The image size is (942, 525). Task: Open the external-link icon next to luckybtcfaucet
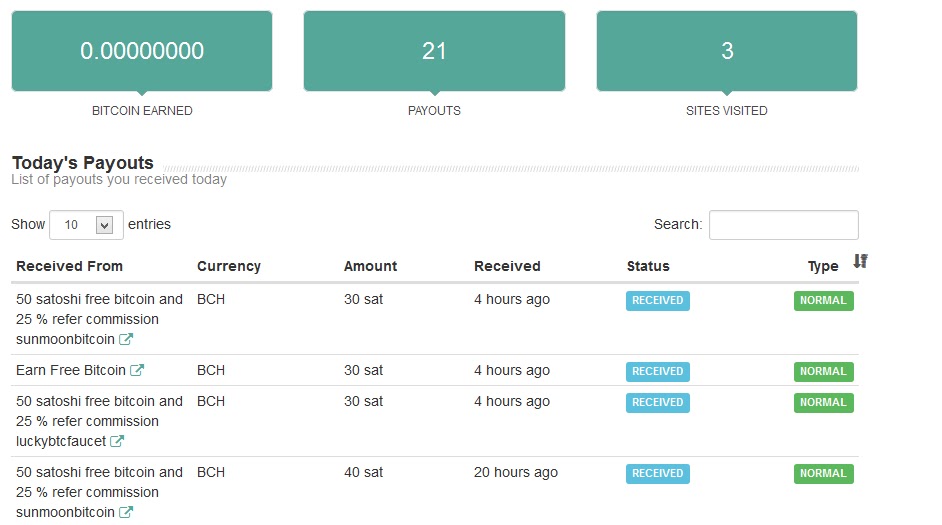coord(117,442)
